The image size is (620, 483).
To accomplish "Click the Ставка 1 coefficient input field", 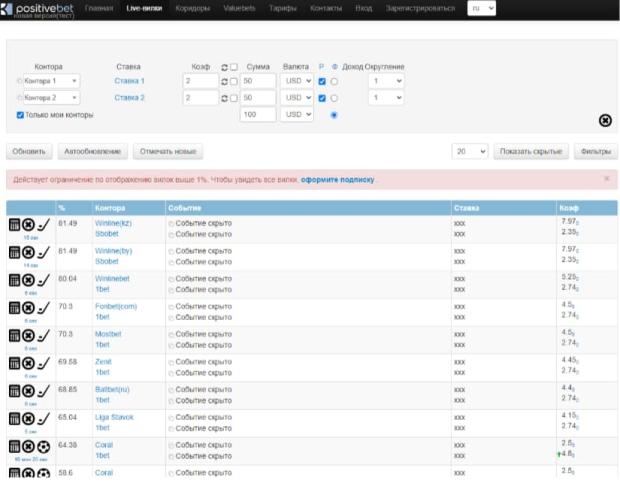I will tap(200, 81).
